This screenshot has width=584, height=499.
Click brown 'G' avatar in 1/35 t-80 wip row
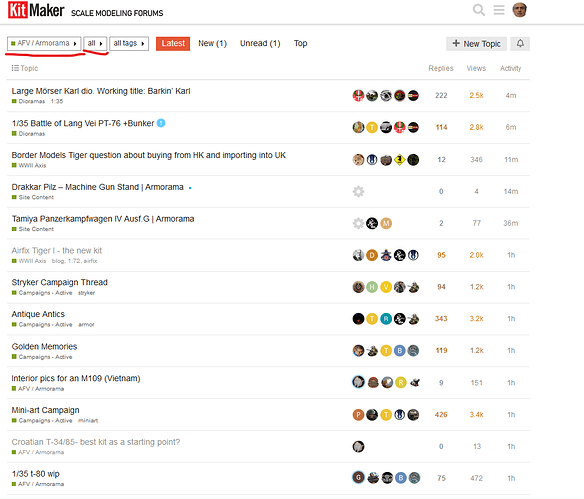(x=358, y=477)
